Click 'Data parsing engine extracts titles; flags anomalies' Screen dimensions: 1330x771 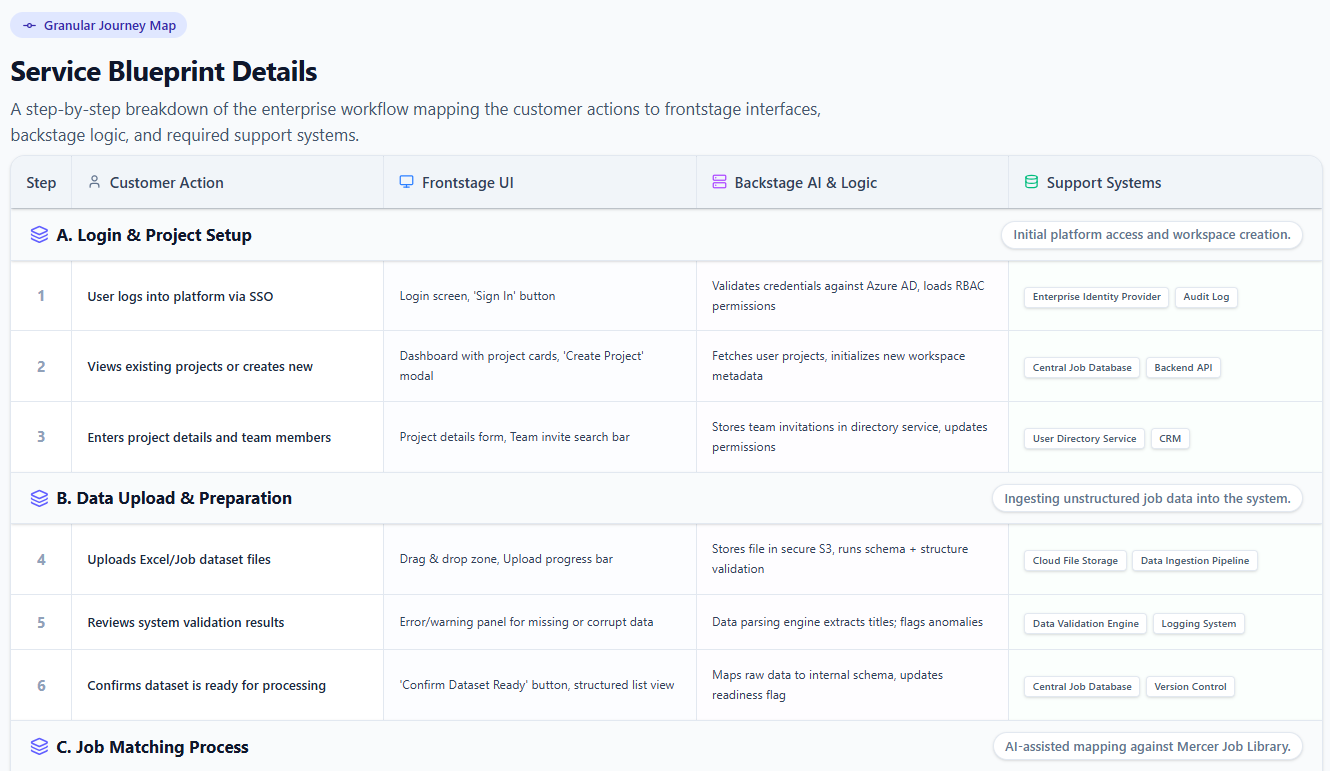[847, 622]
